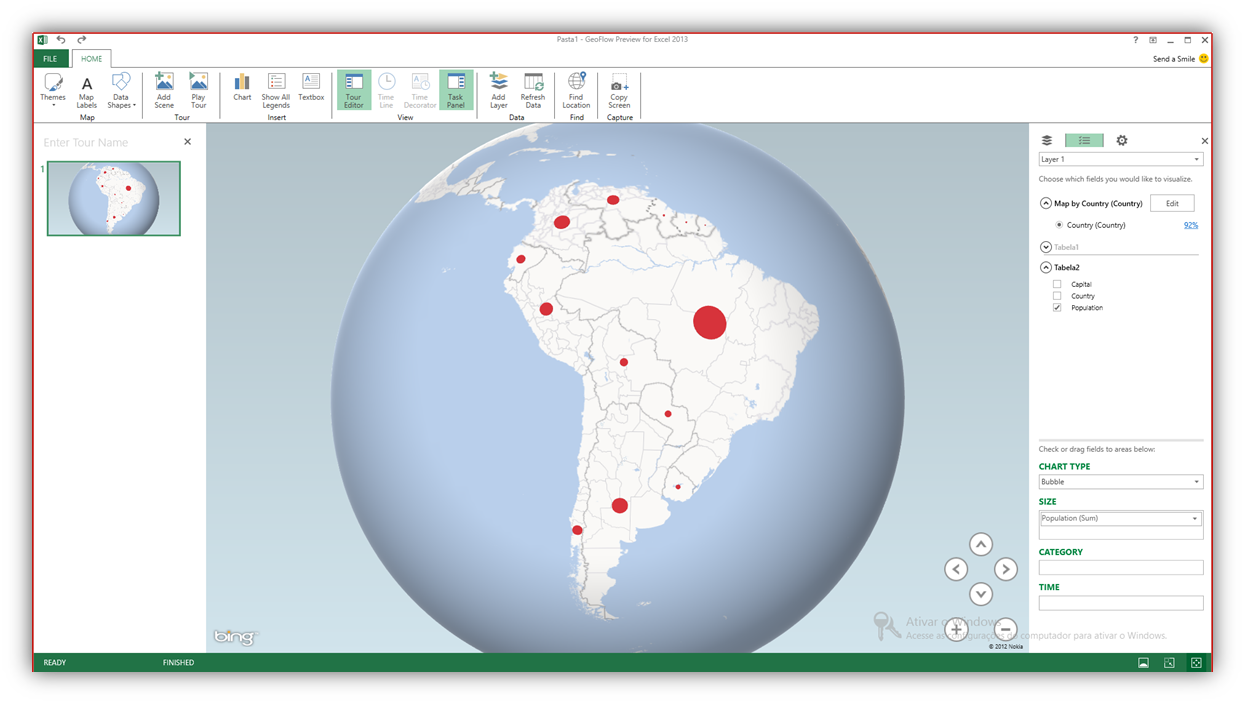Switch to the FILE tab
This screenshot has width=1245, height=704.
pos(49,58)
